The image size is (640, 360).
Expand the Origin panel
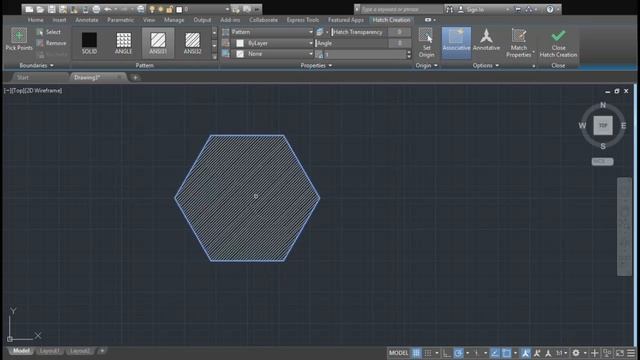(x=427, y=65)
